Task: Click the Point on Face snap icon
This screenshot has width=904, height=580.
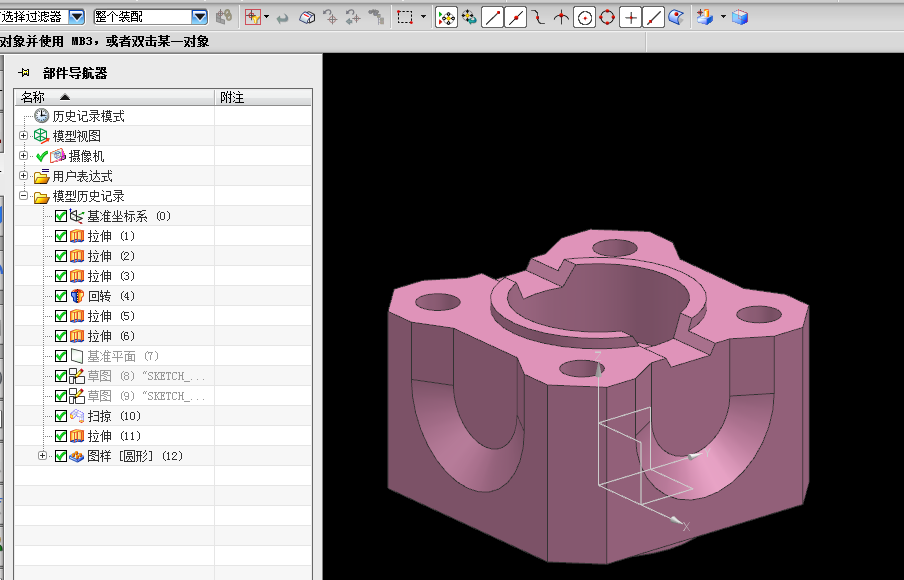Action: coord(677,17)
